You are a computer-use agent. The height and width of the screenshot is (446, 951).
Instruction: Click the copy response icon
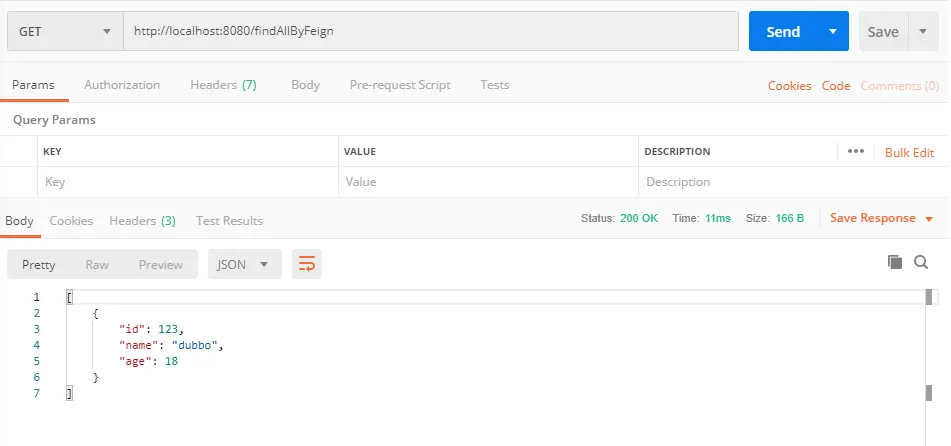point(895,262)
